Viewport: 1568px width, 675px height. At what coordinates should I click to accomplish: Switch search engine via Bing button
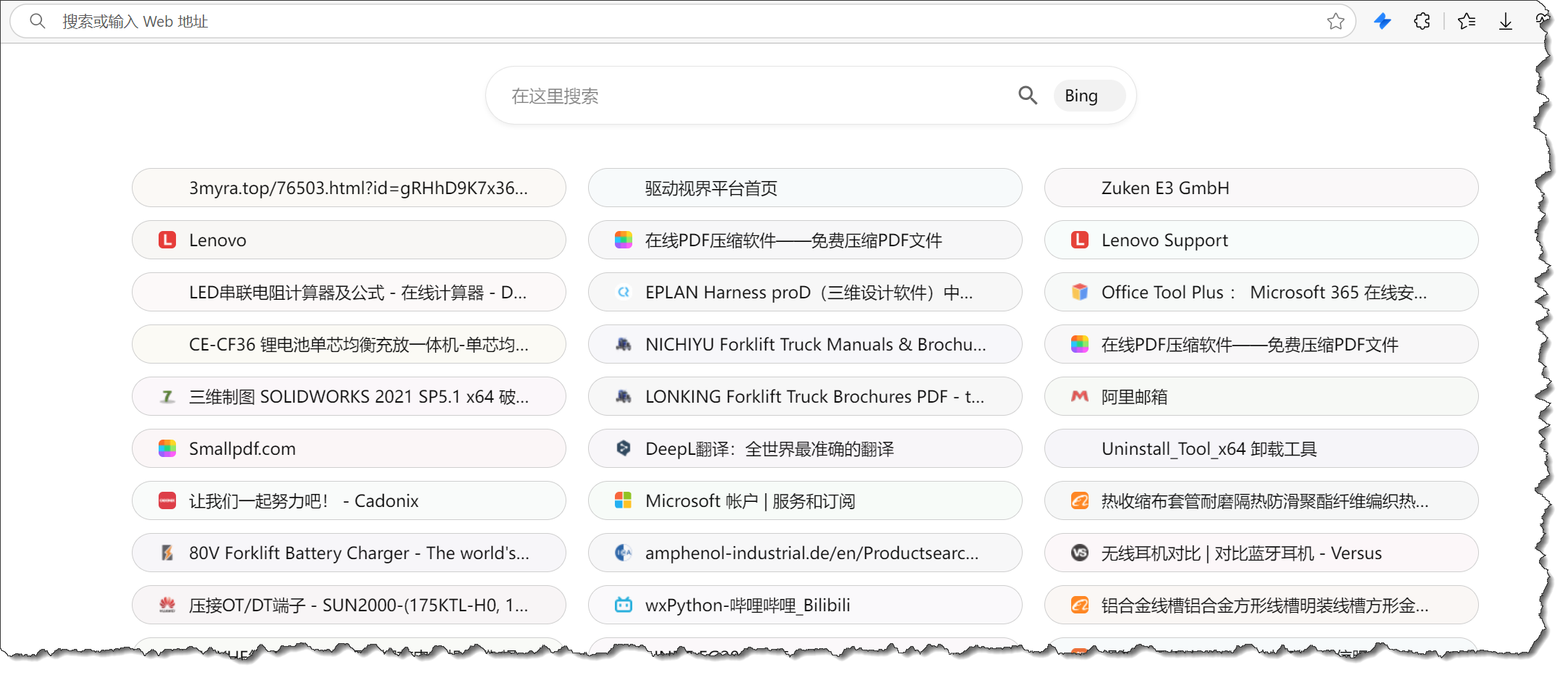[x=1089, y=96]
